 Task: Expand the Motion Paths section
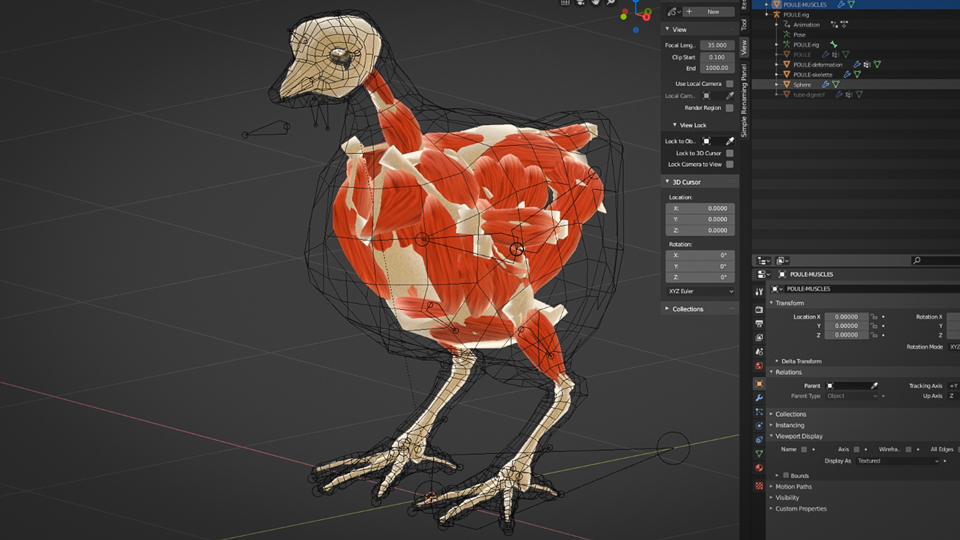coord(771,487)
